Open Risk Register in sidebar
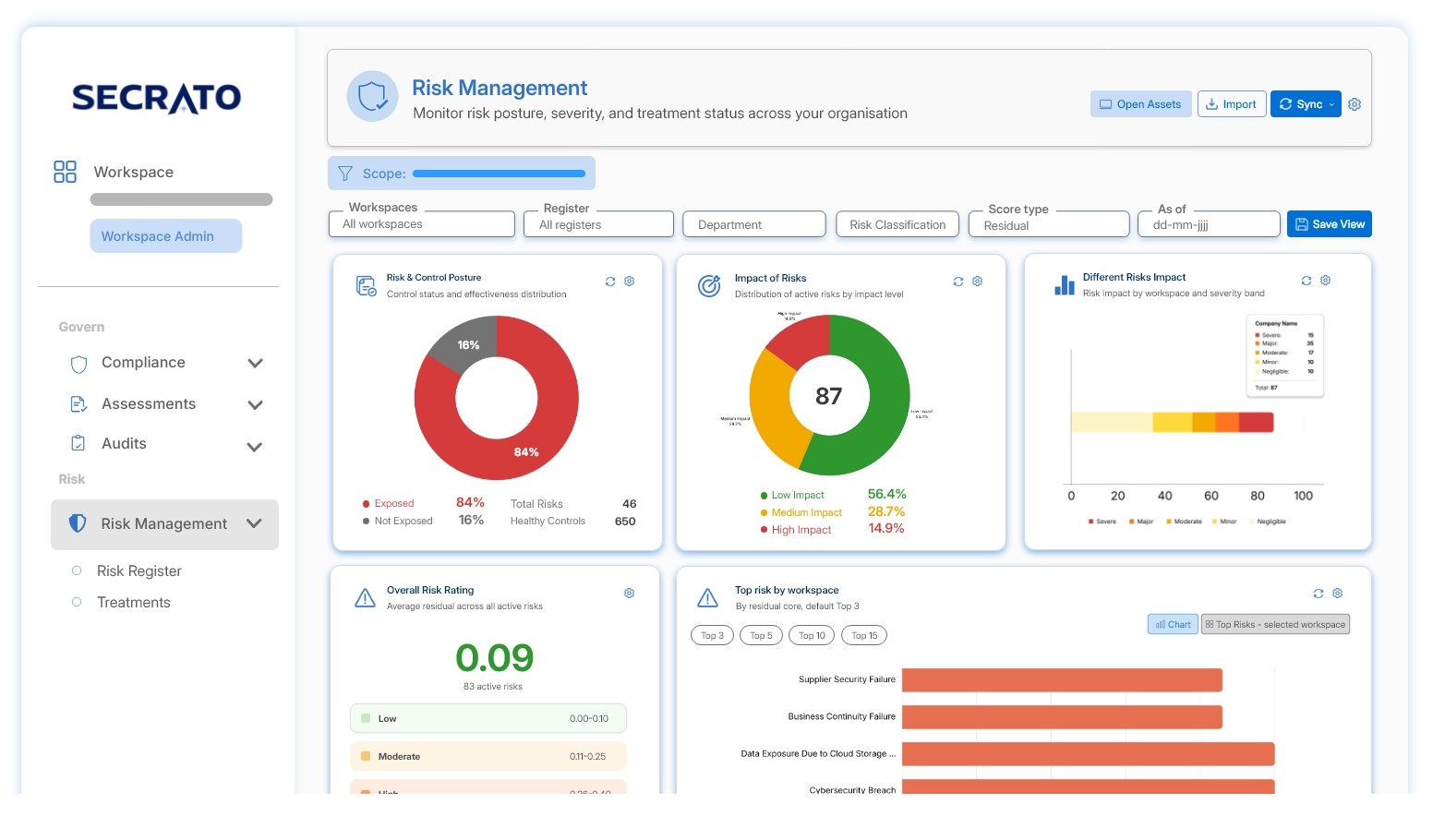Viewport: 1433px width, 840px height. (x=139, y=571)
